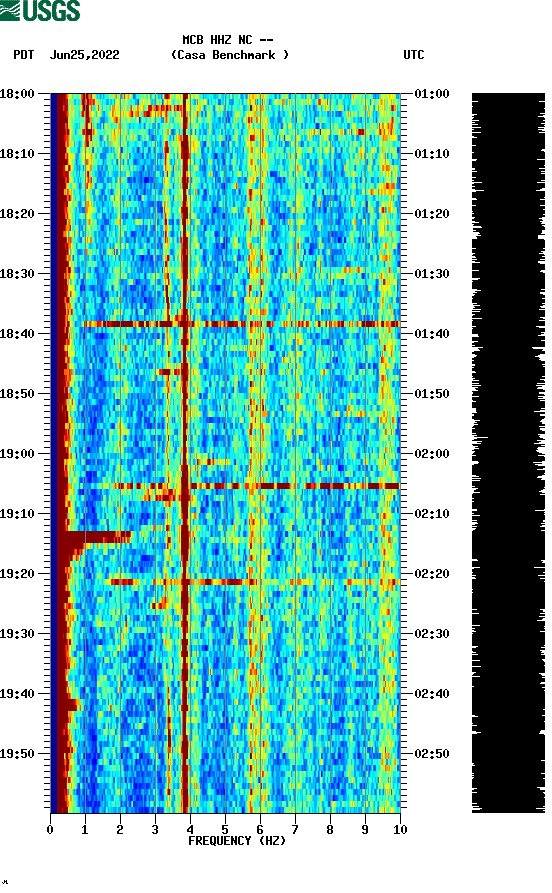Image resolution: width=552 pixels, height=893 pixels.
Task: Click the frequency axis label 0
Action: (50, 830)
